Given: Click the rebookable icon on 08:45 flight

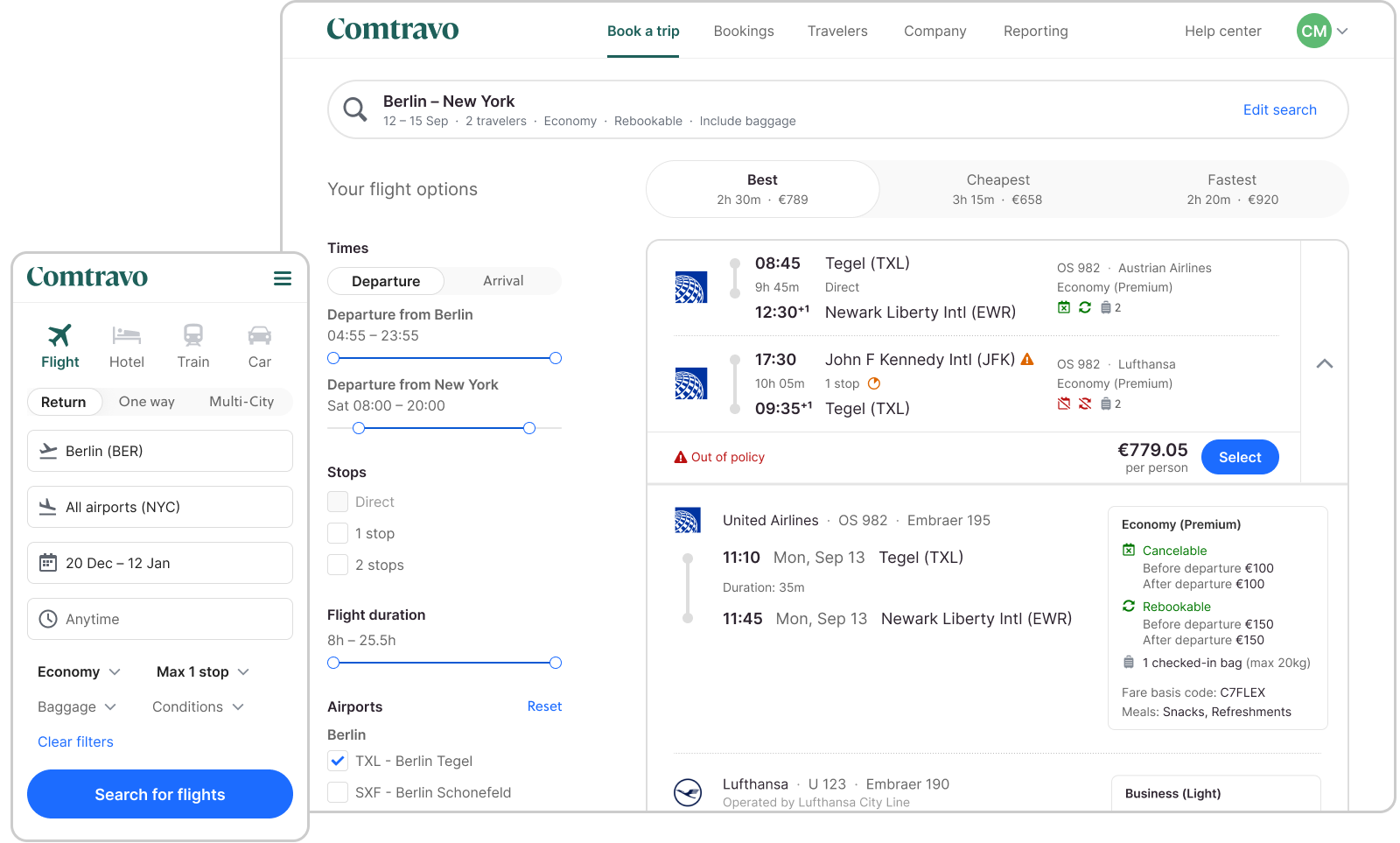Looking at the screenshot, I should 1085,307.
